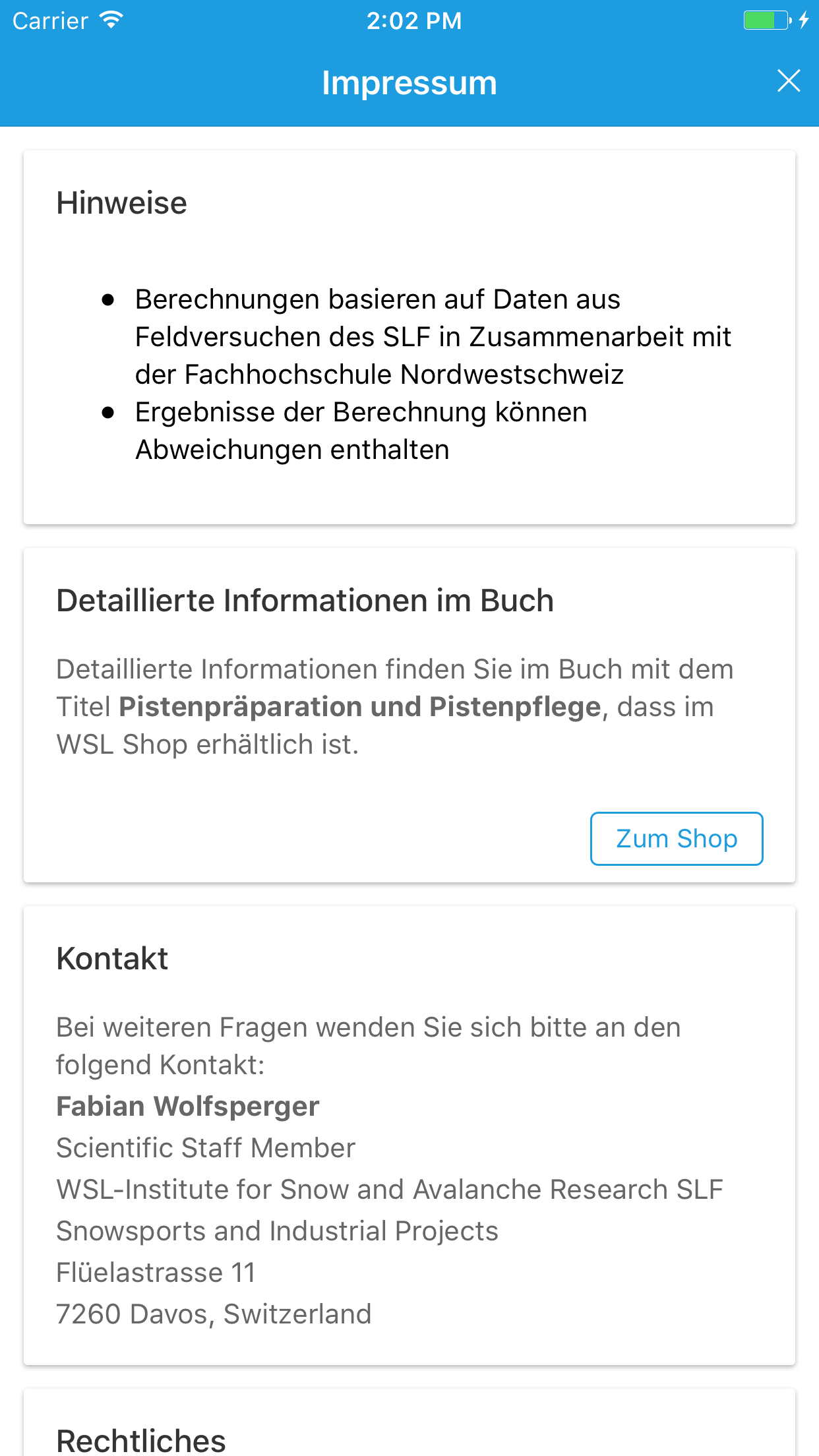Tap the name Fabian Wolfsperger
Screen dimensions: 819x1456
pyautogui.click(x=188, y=1107)
